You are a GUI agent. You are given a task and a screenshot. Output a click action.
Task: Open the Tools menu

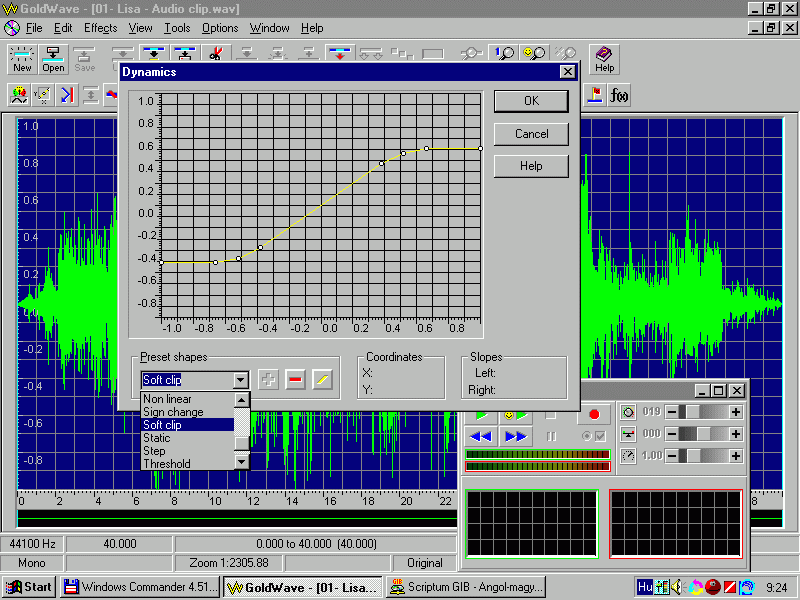point(177,28)
